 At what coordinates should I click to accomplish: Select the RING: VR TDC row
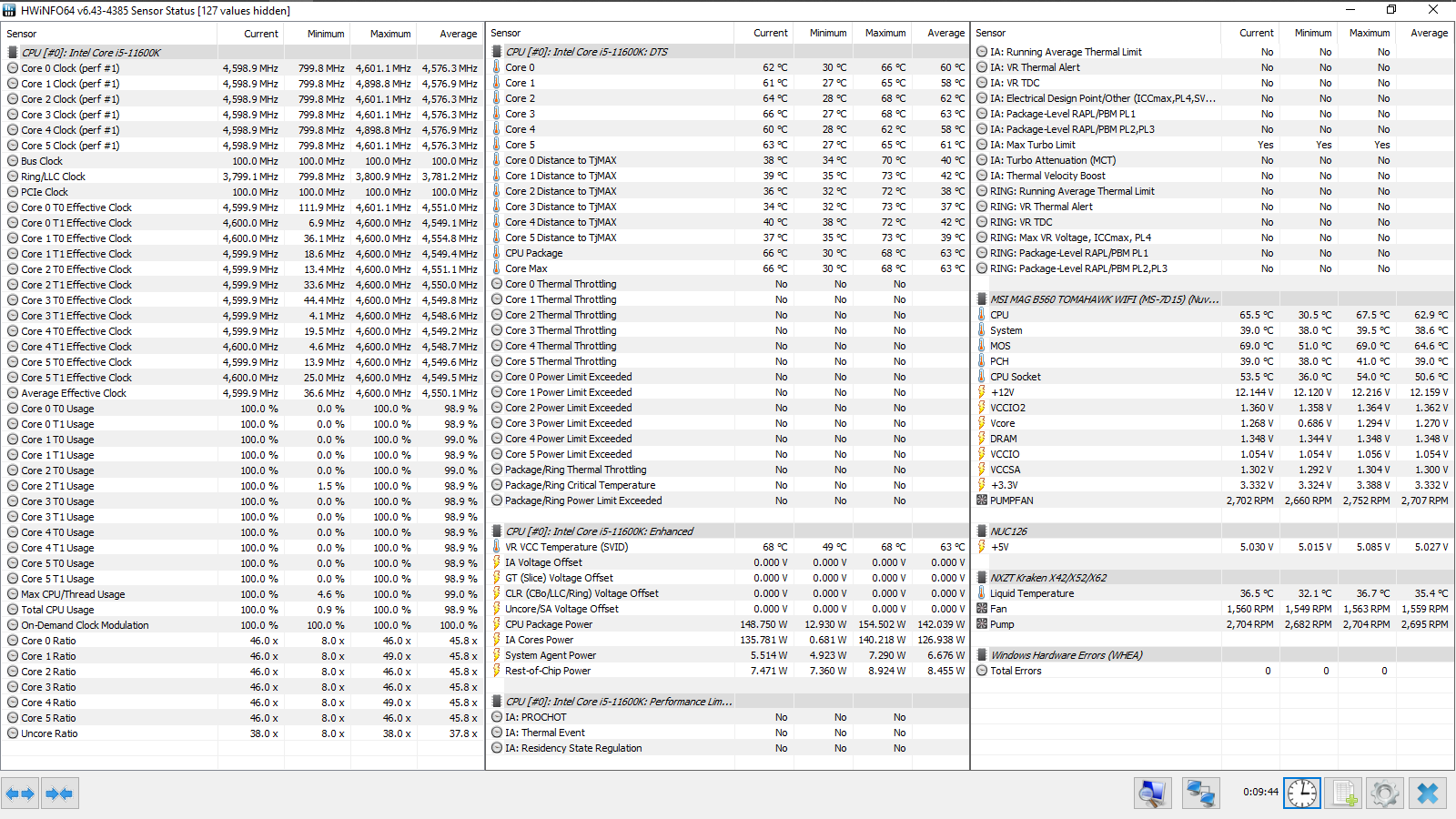[x=1213, y=222]
